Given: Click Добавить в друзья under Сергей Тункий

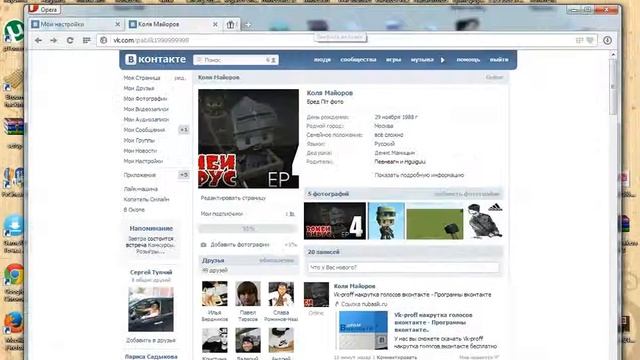Looking at the screenshot, I should (x=151, y=340).
